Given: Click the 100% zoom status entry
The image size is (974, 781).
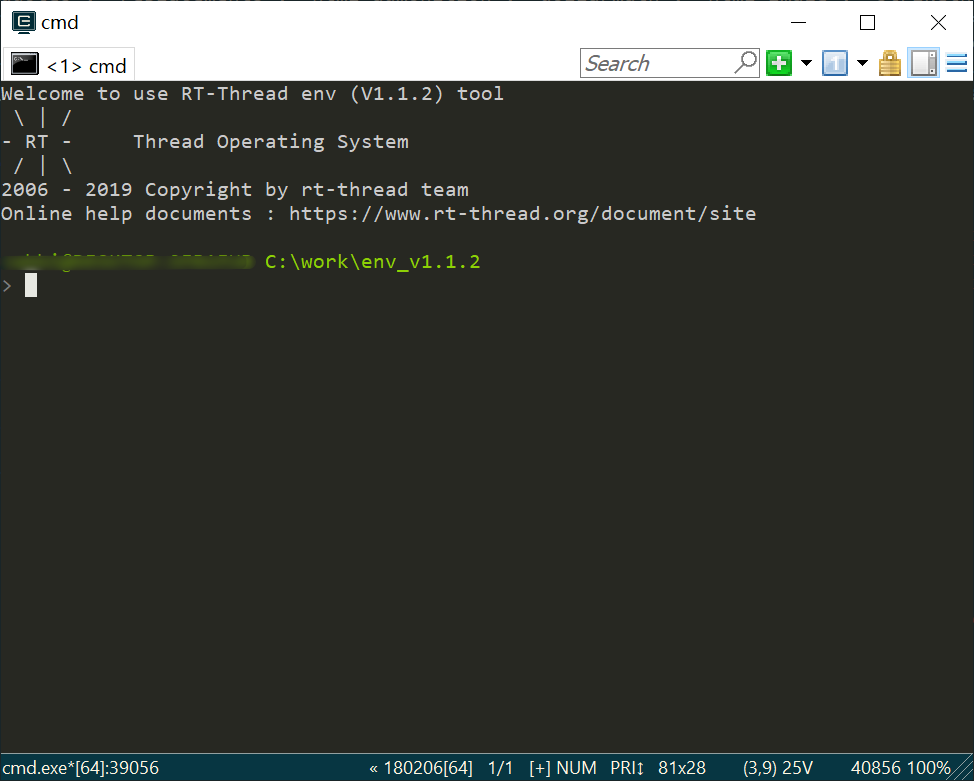Looking at the screenshot, I should 927,768.
